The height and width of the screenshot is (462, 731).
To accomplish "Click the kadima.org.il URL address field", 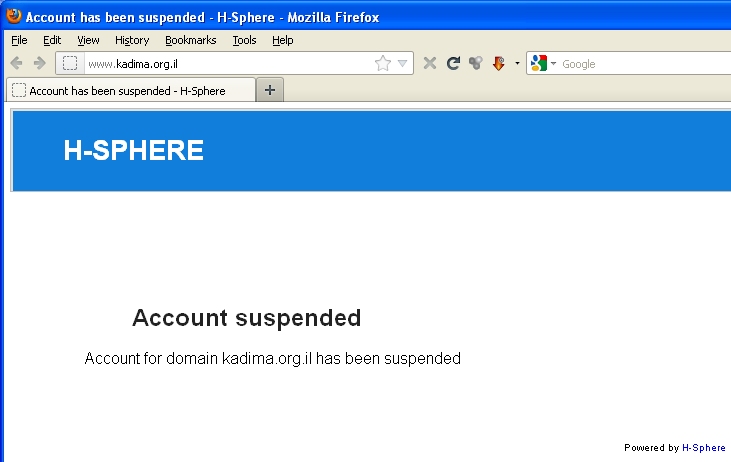I will coord(228,64).
